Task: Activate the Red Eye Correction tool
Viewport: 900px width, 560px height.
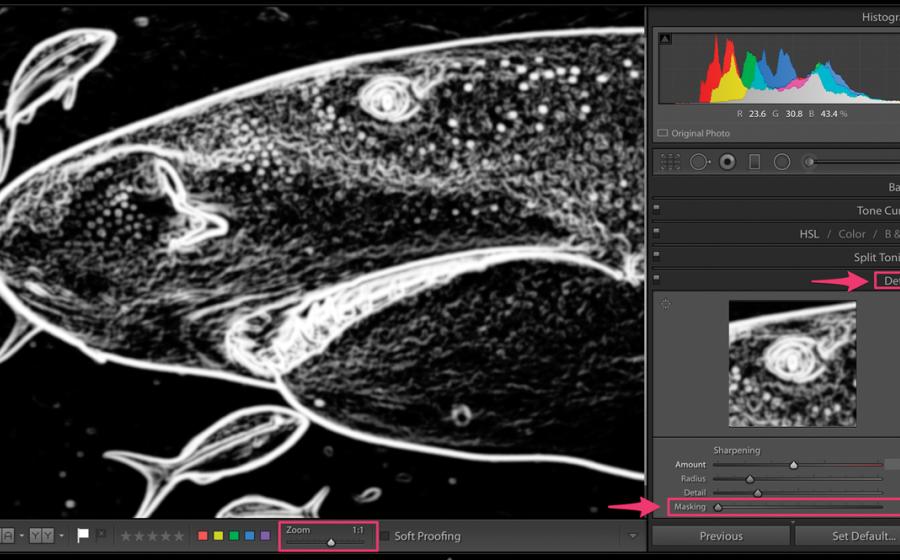Action: 727,162
